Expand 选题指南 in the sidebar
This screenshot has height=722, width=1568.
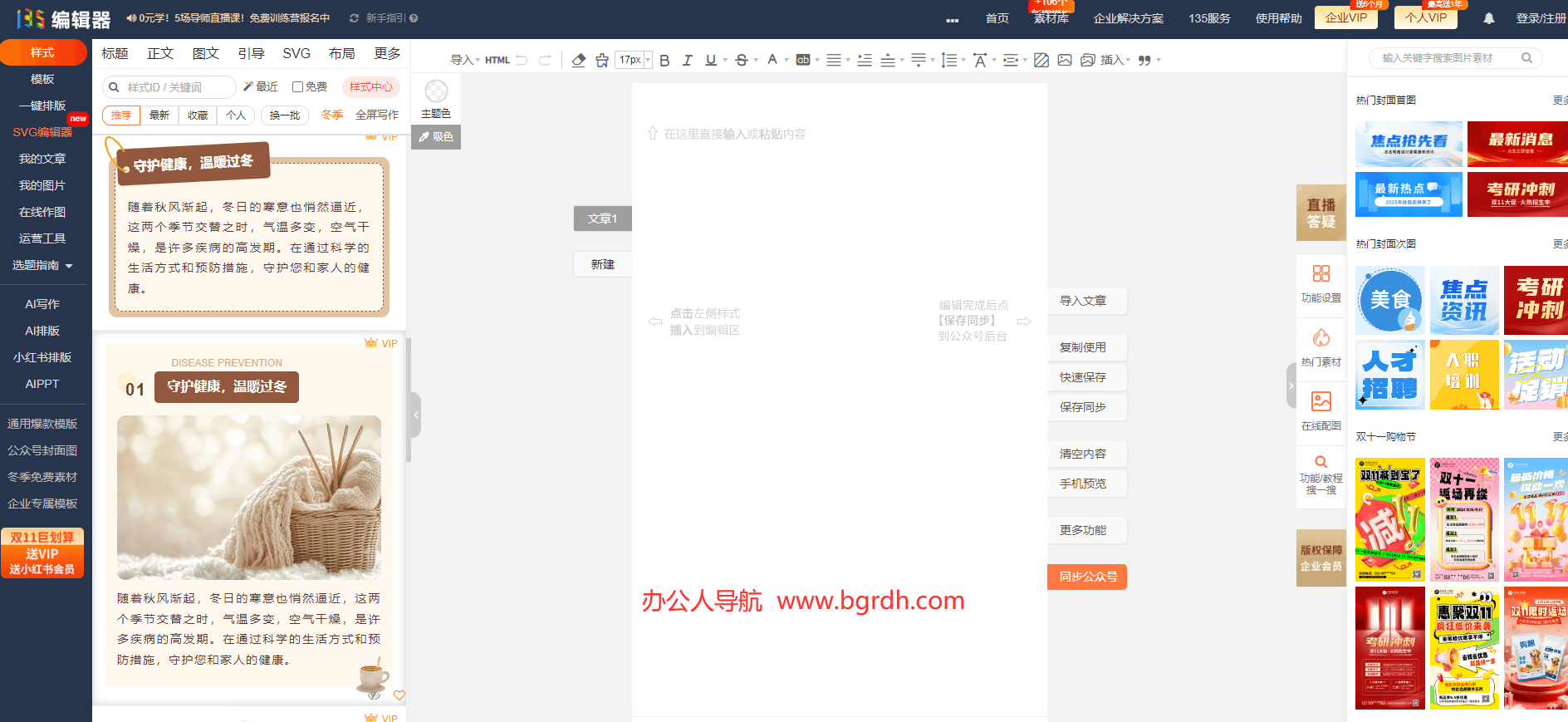pos(42,265)
